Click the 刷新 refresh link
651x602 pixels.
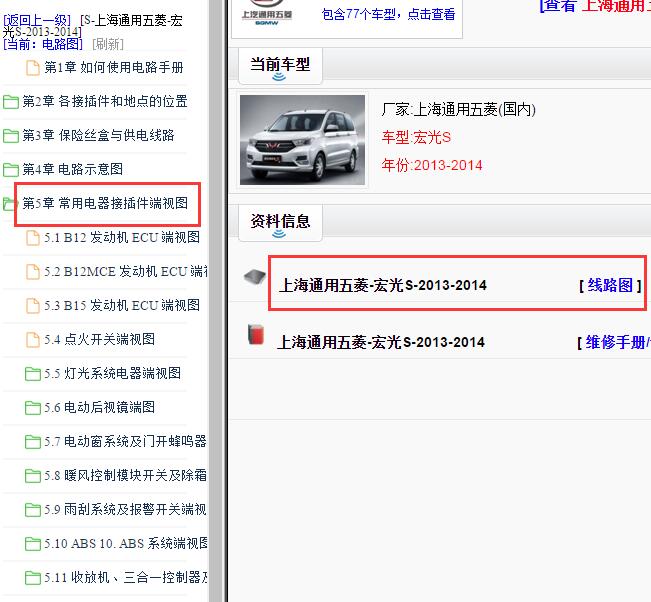pos(108,44)
